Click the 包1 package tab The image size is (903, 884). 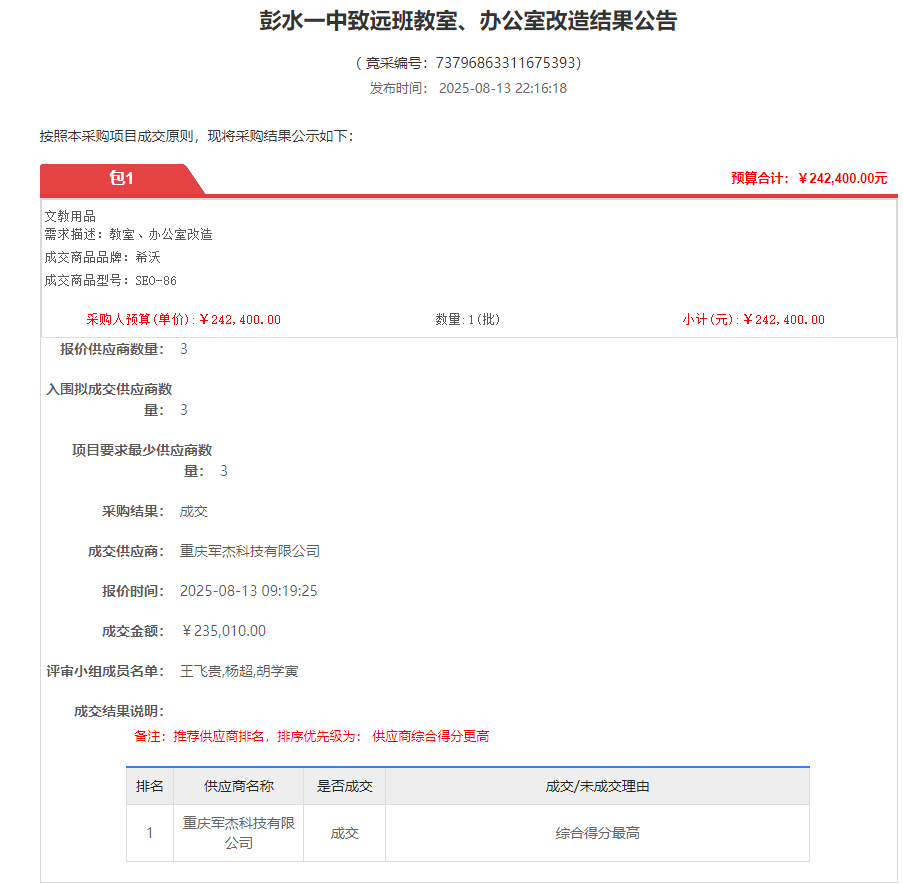(x=120, y=180)
